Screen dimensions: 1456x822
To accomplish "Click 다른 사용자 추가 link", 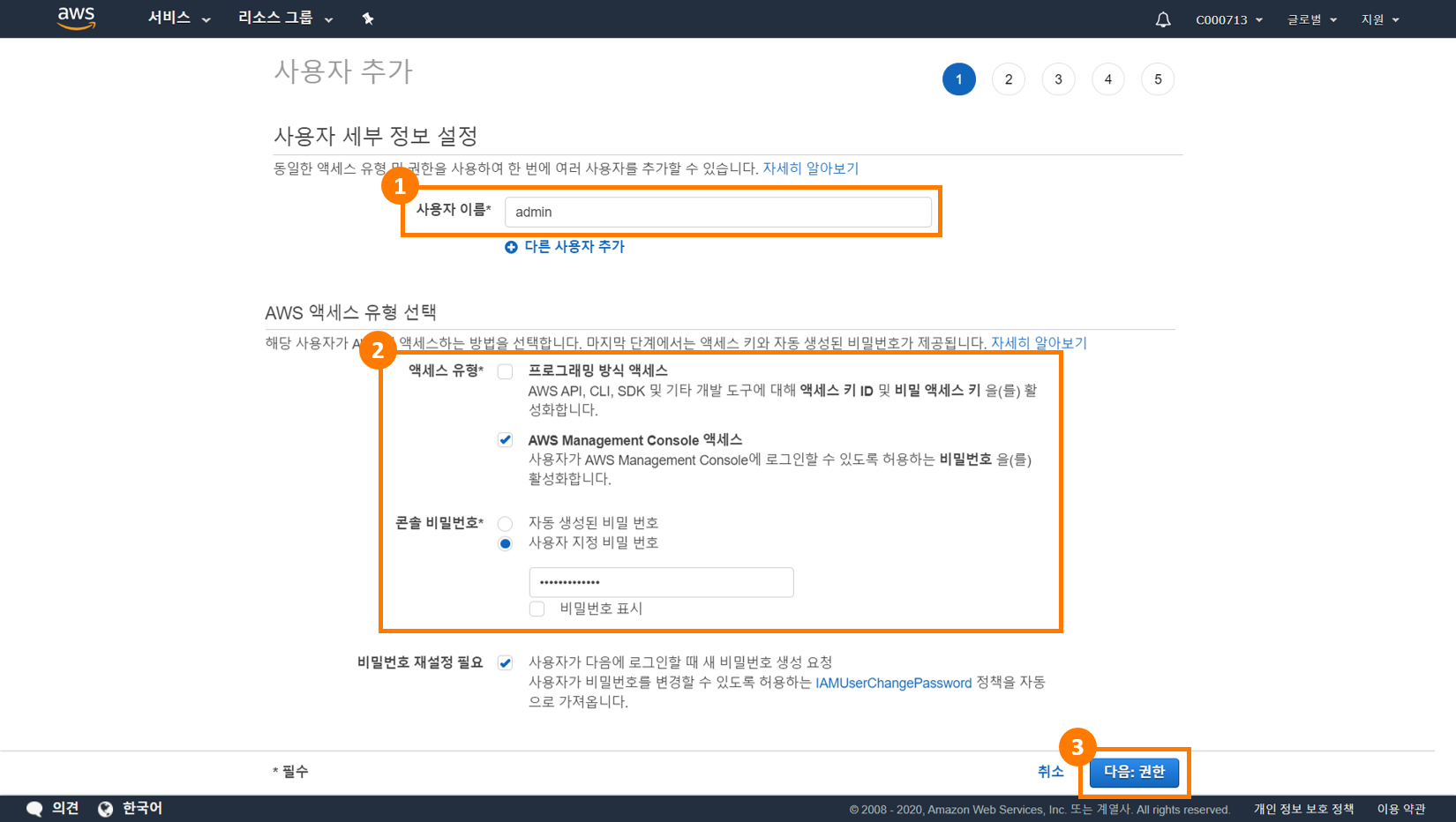I will (x=574, y=247).
